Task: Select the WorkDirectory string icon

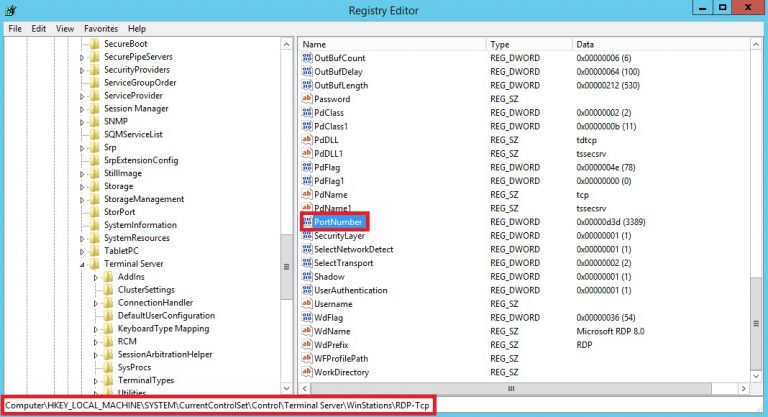Action: pos(307,372)
